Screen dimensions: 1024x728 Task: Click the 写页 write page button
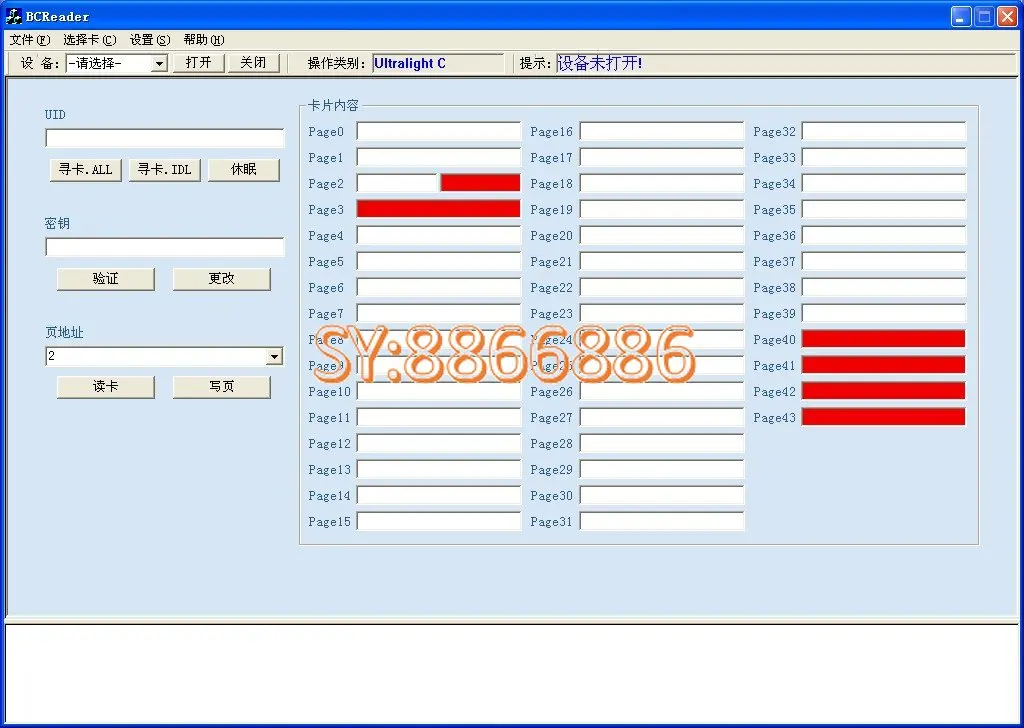coord(221,387)
